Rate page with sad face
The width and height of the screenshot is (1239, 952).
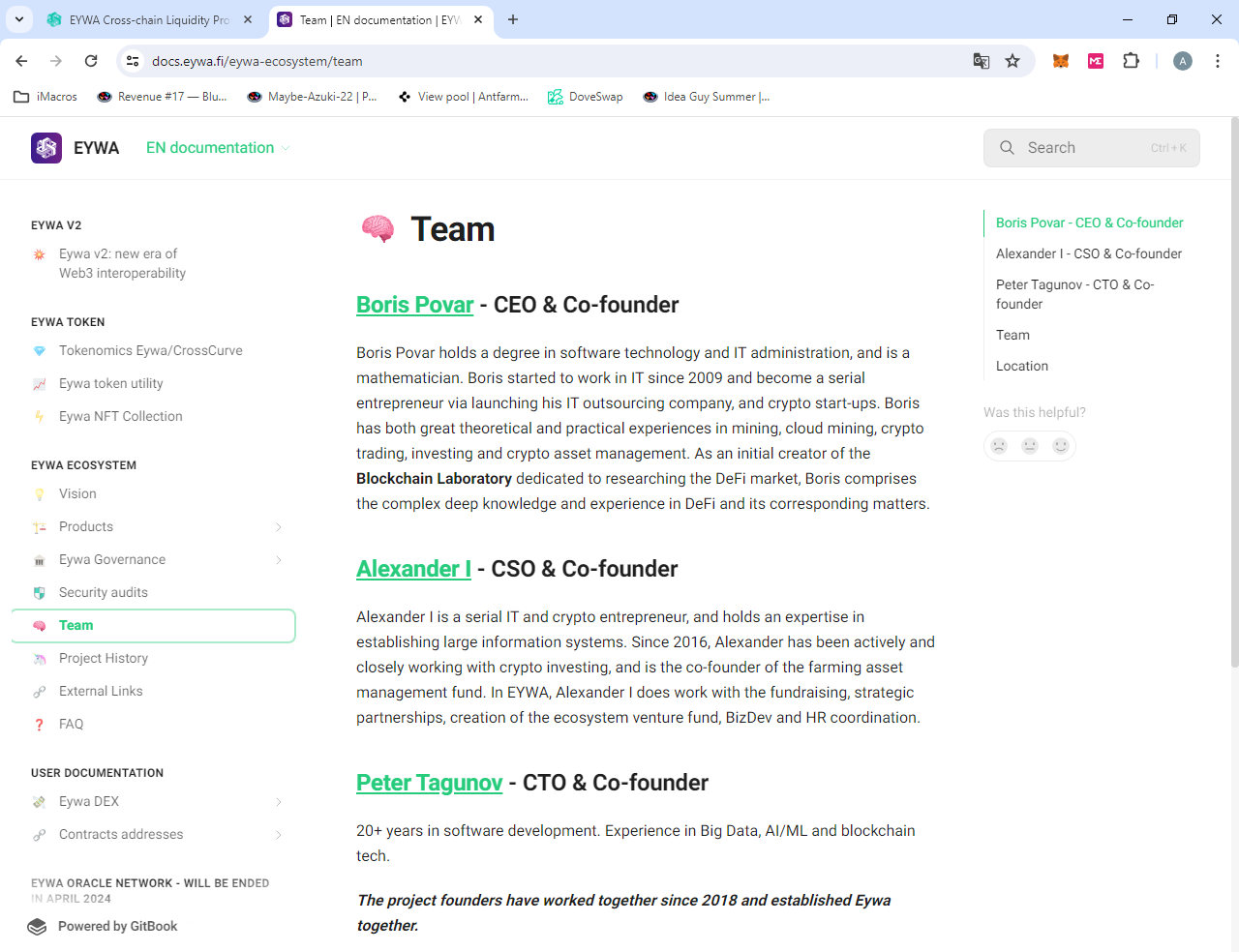999,446
